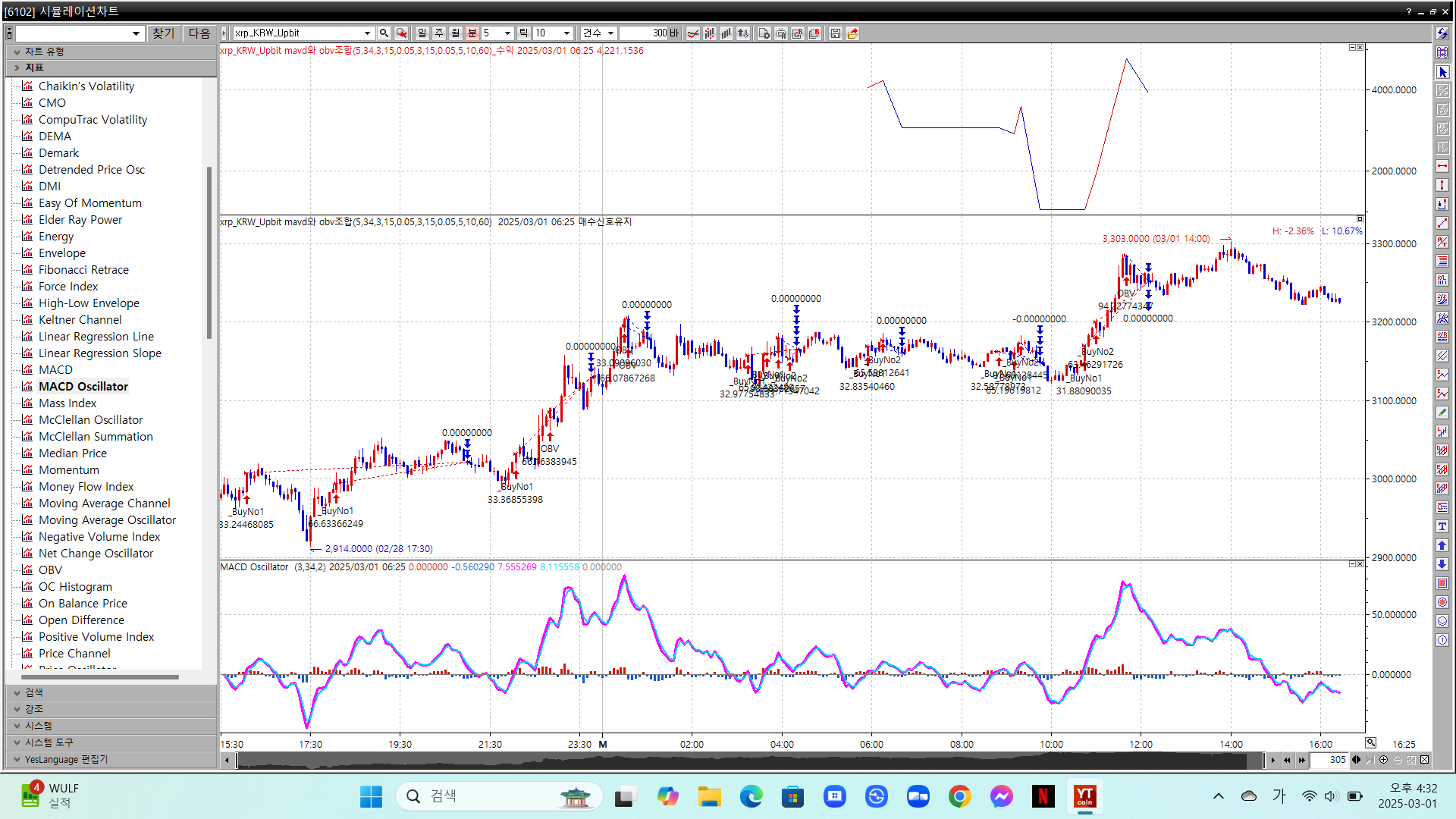Click the Netflix icon in the taskbar

coord(1043,796)
